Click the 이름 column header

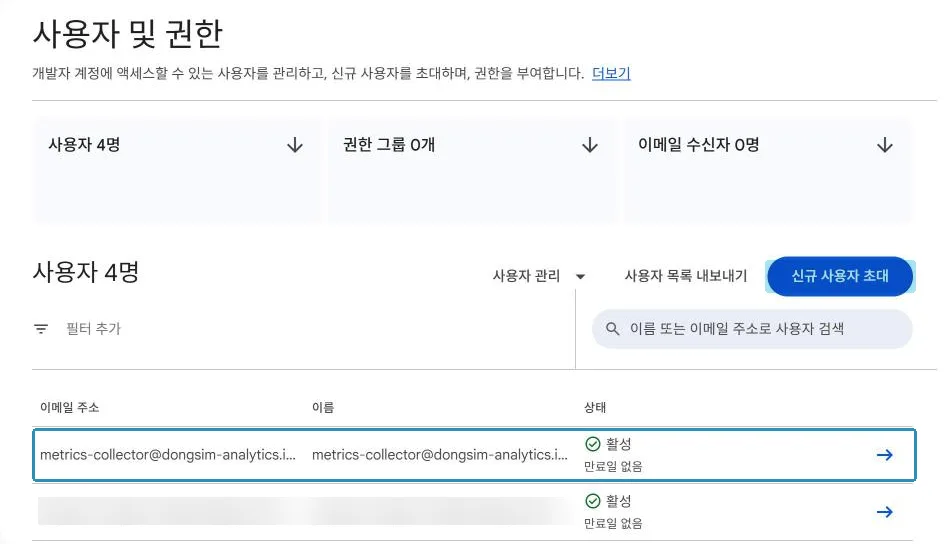(323, 407)
